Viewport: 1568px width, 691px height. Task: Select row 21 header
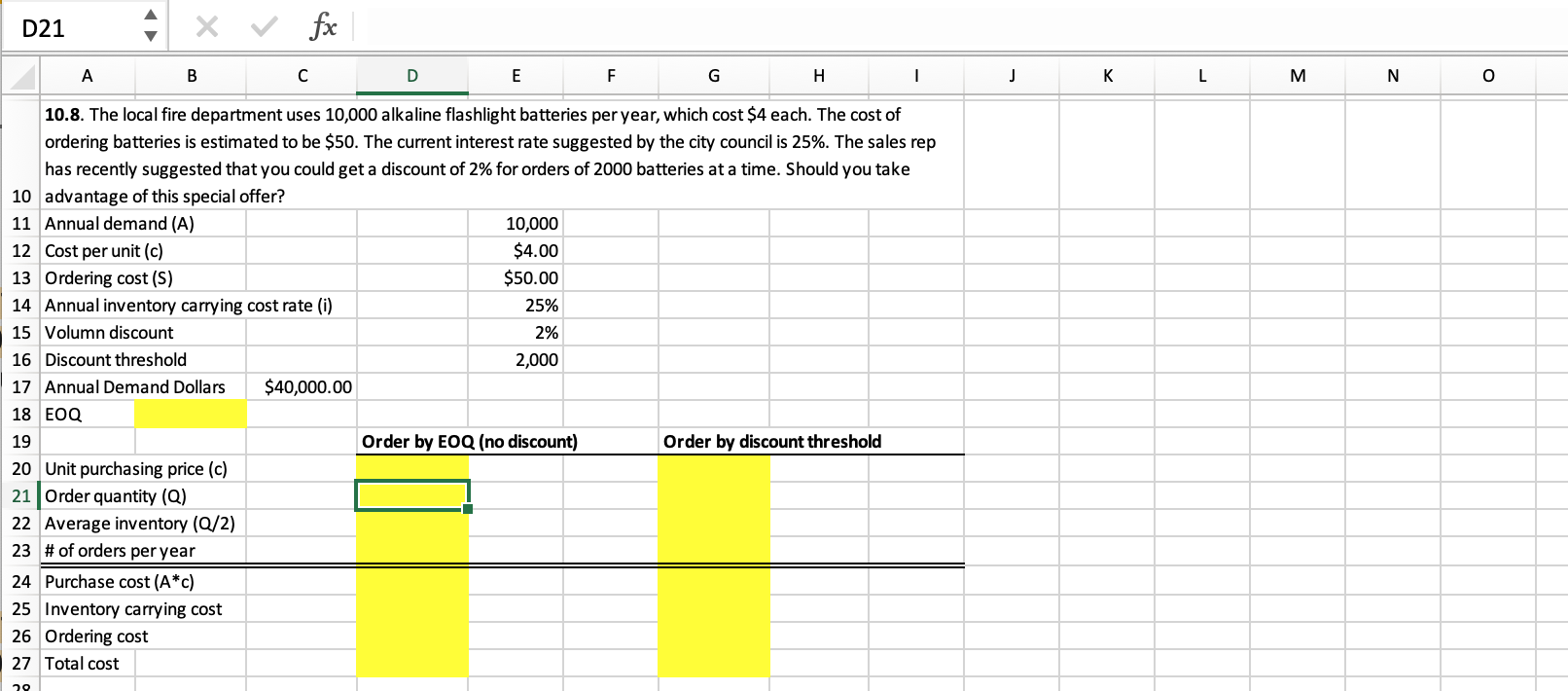(21, 496)
